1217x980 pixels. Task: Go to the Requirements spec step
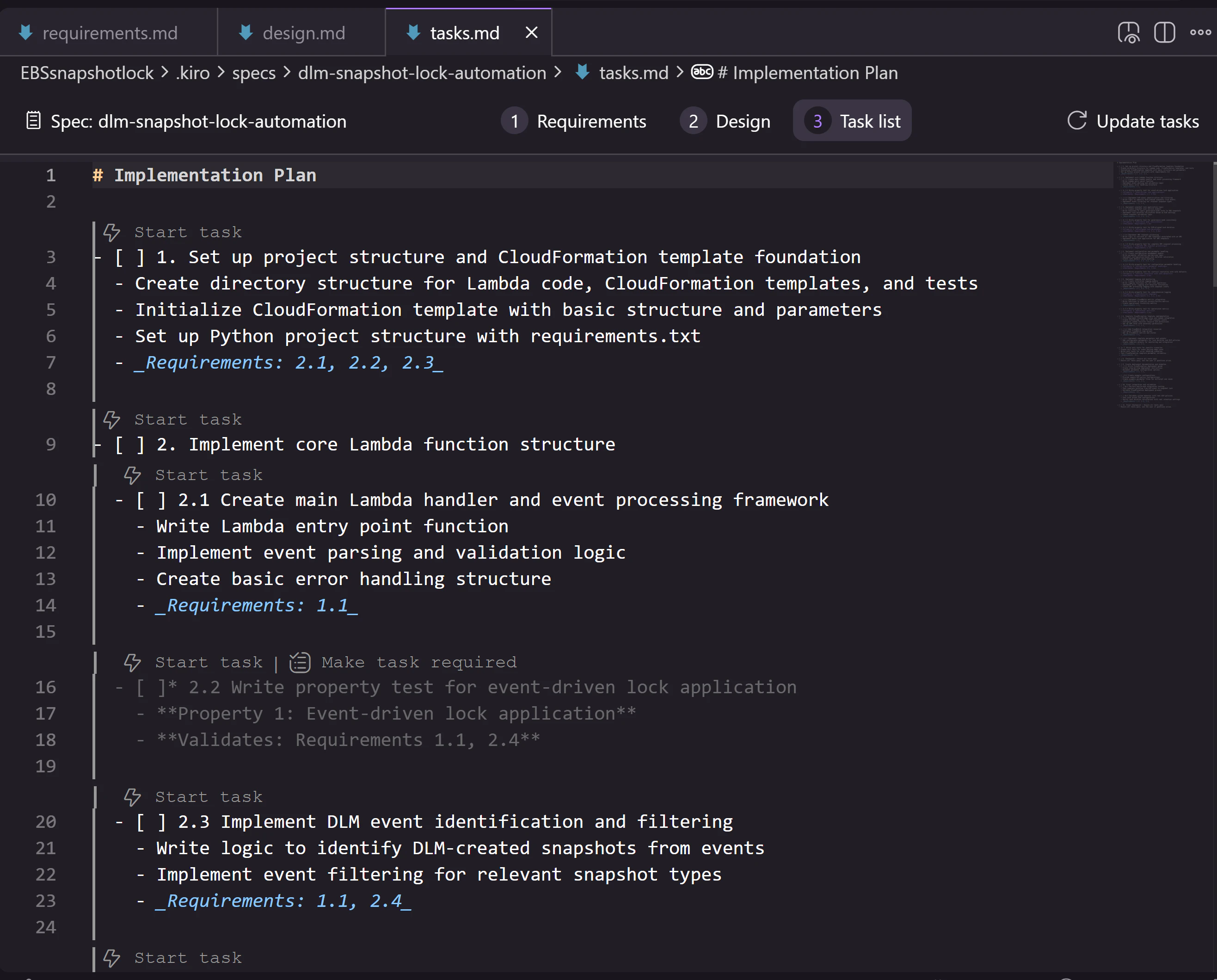coord(573,121)
